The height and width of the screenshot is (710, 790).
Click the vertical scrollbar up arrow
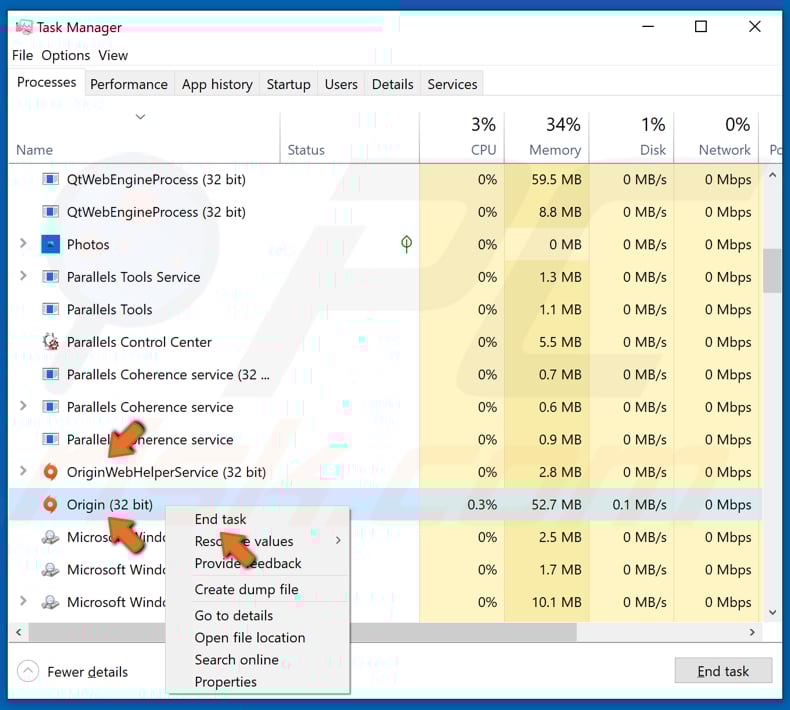772,175
